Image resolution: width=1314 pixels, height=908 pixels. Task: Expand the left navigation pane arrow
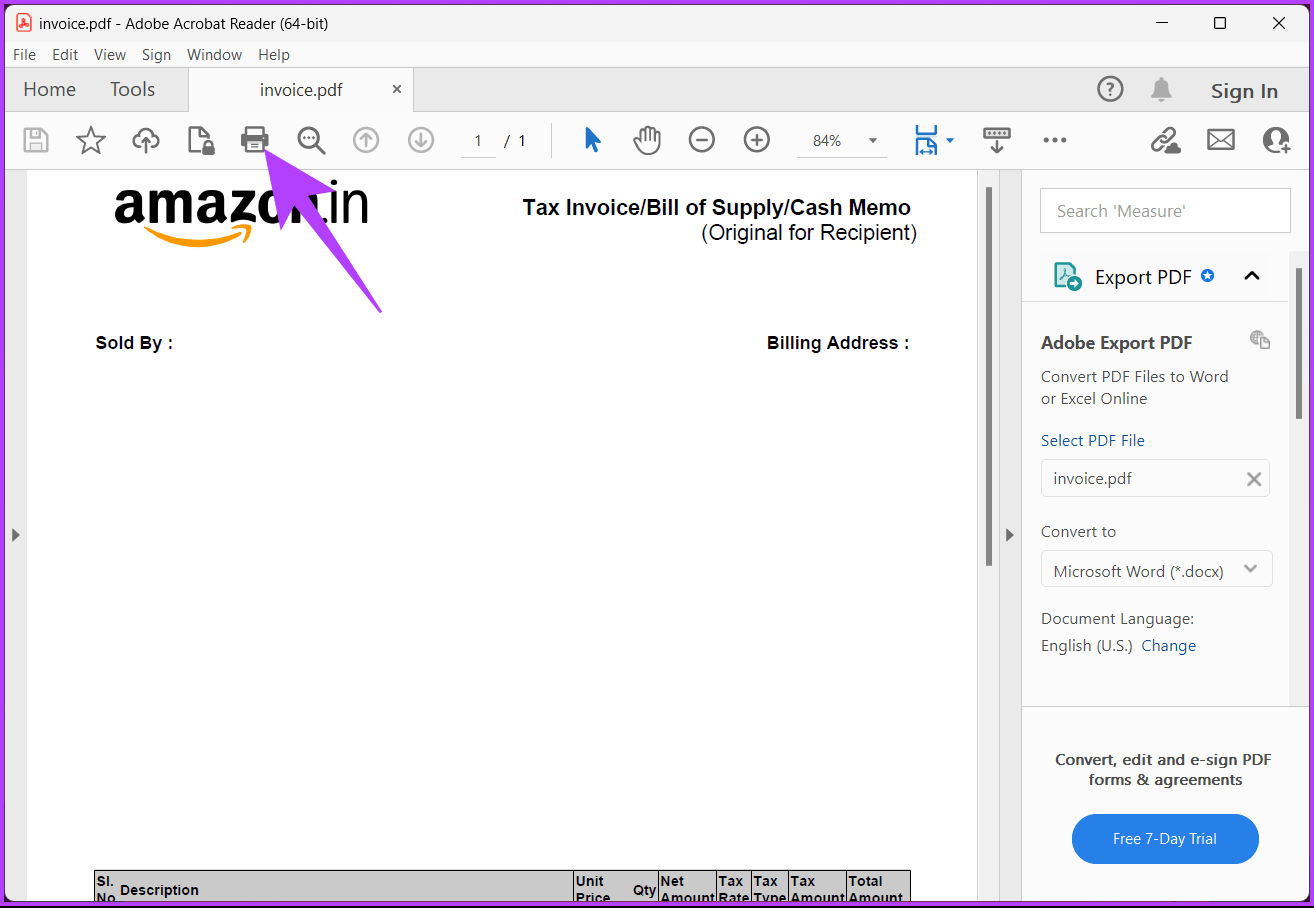[15, 535]
